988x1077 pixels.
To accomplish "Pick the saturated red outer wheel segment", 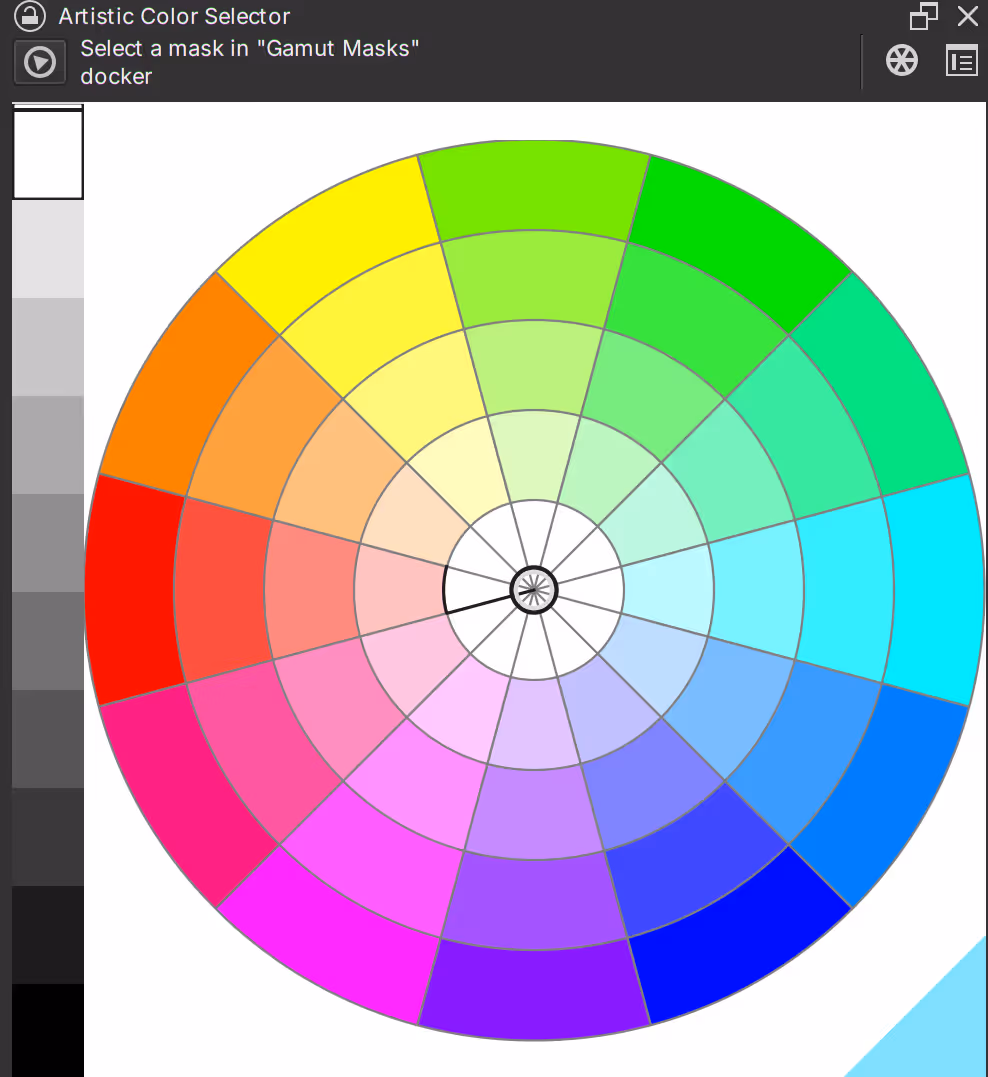I will (130, 590).
